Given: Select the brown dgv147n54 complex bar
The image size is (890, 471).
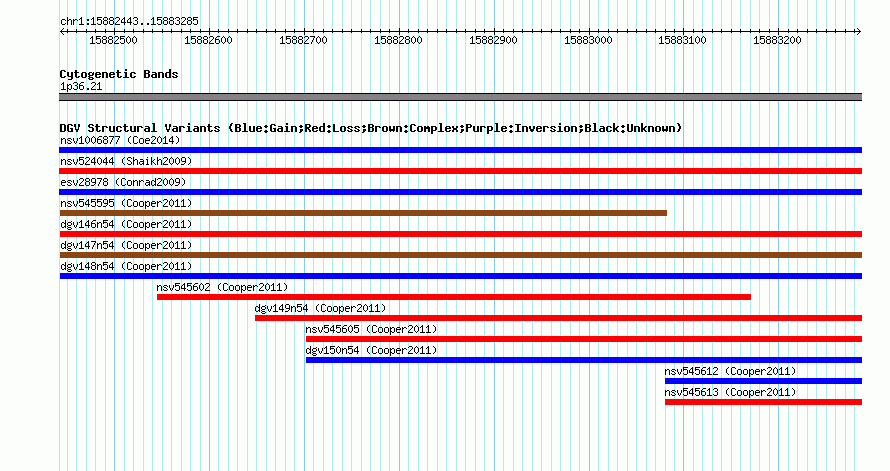Looking at the screenshot, I should coord(460,255).
